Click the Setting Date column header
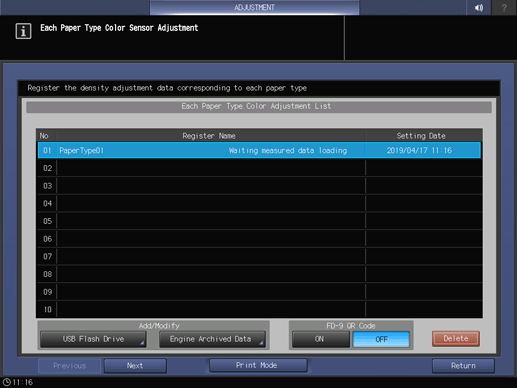 tap(421, 136)
